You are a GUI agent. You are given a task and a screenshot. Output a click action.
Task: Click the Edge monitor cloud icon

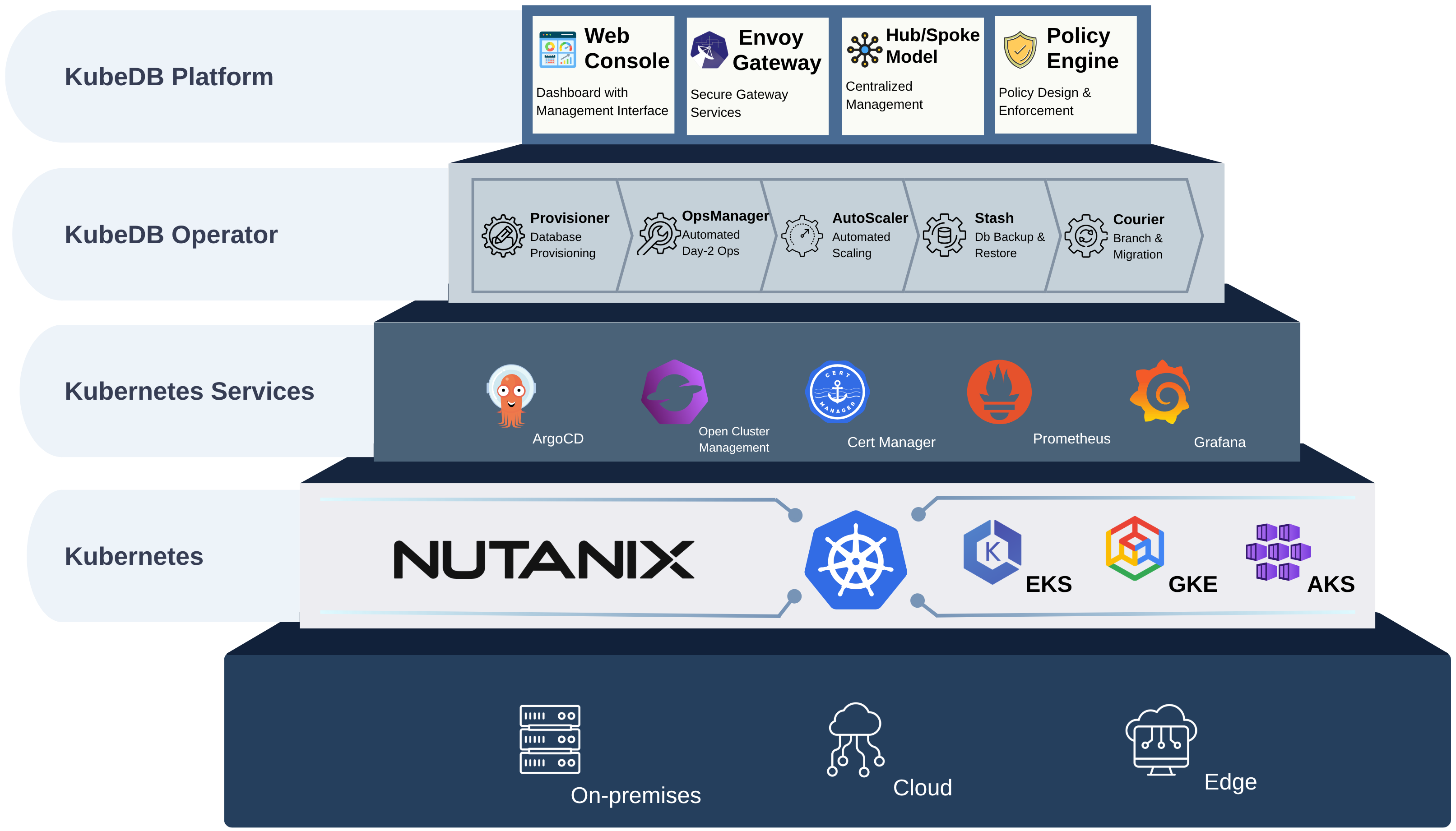pos(1160,740)
